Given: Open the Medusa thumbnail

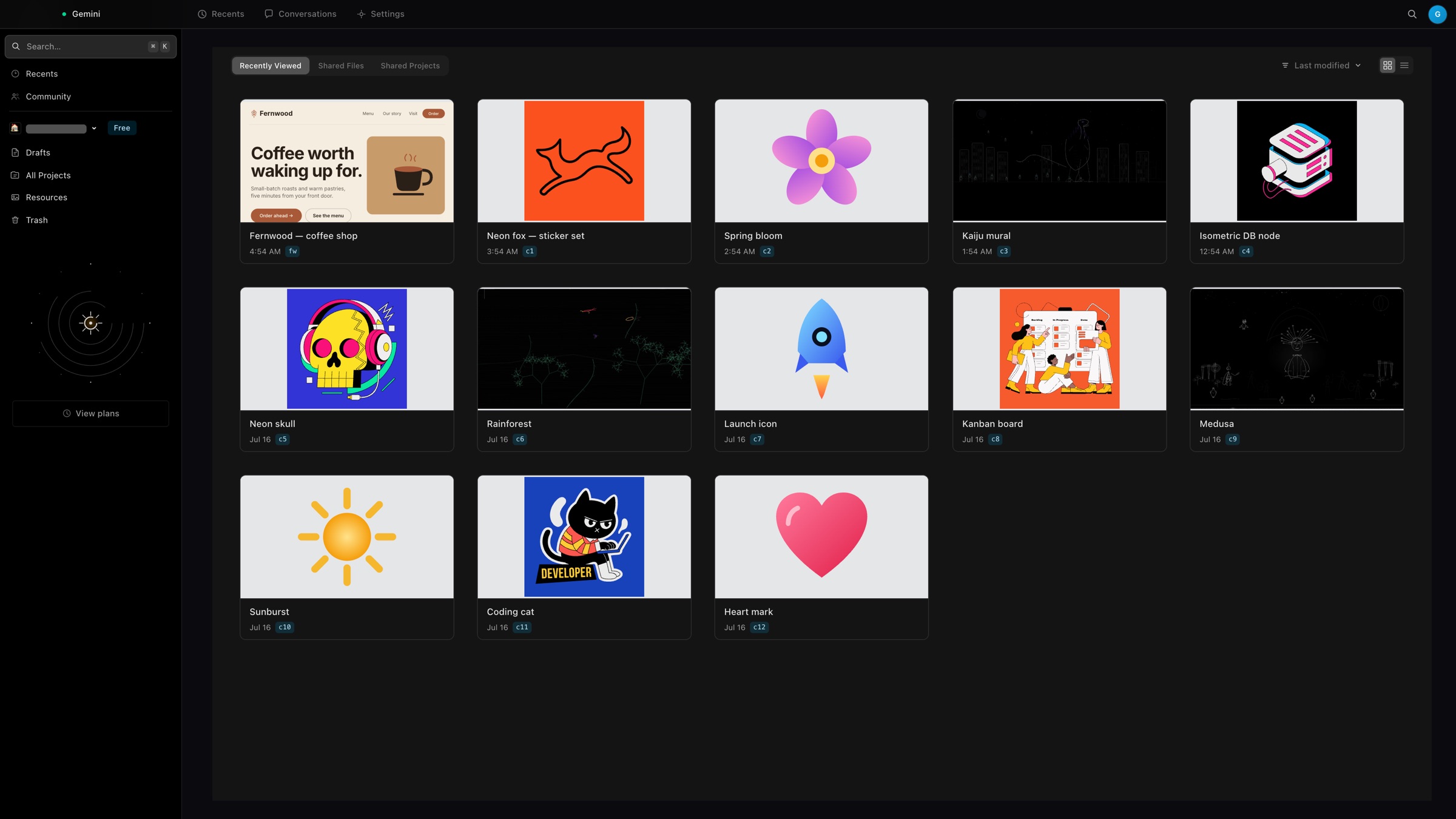Looking at the screenshot, I should pos(1297,349).
